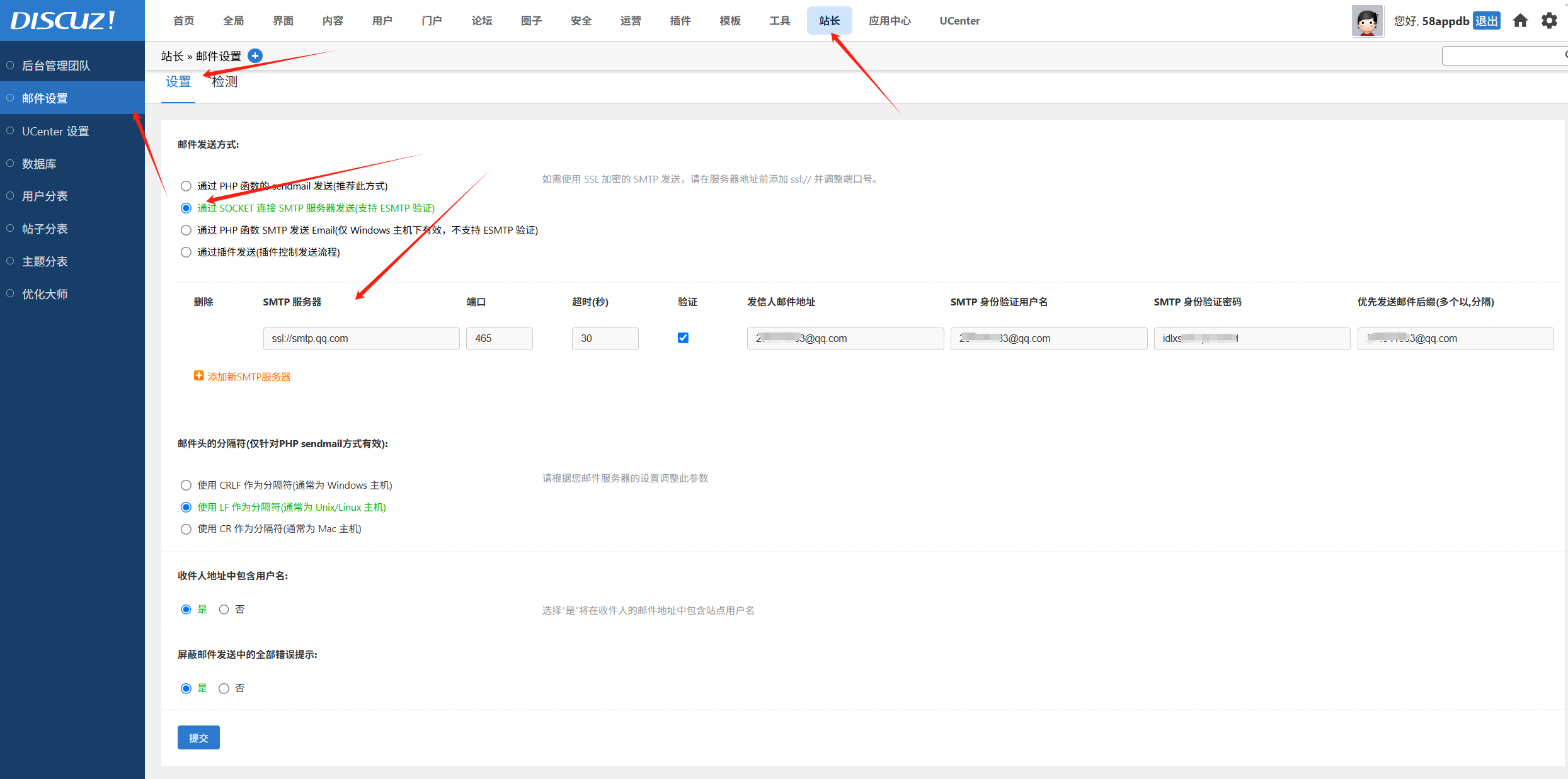This screenshot has width=1568, height=779.
Task: Click the port number field
Action: pyautogui.click(x=499, y=339)
